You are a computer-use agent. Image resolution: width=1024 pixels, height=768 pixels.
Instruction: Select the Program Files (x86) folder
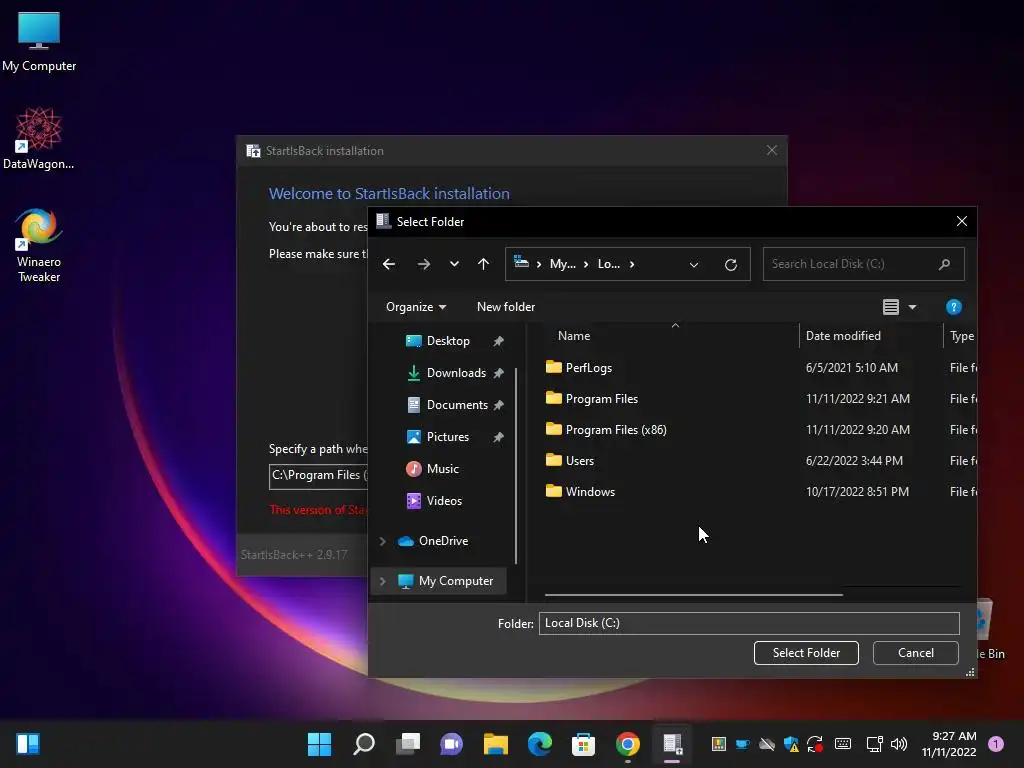pos(616,430)
